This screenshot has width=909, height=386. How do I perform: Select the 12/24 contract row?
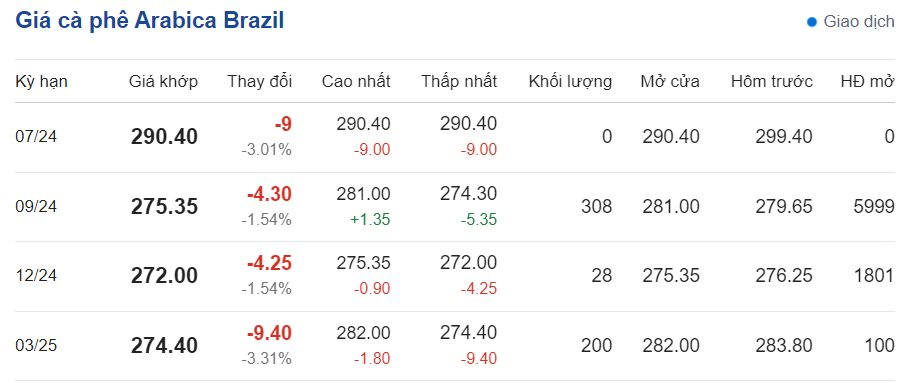(454, 276)
